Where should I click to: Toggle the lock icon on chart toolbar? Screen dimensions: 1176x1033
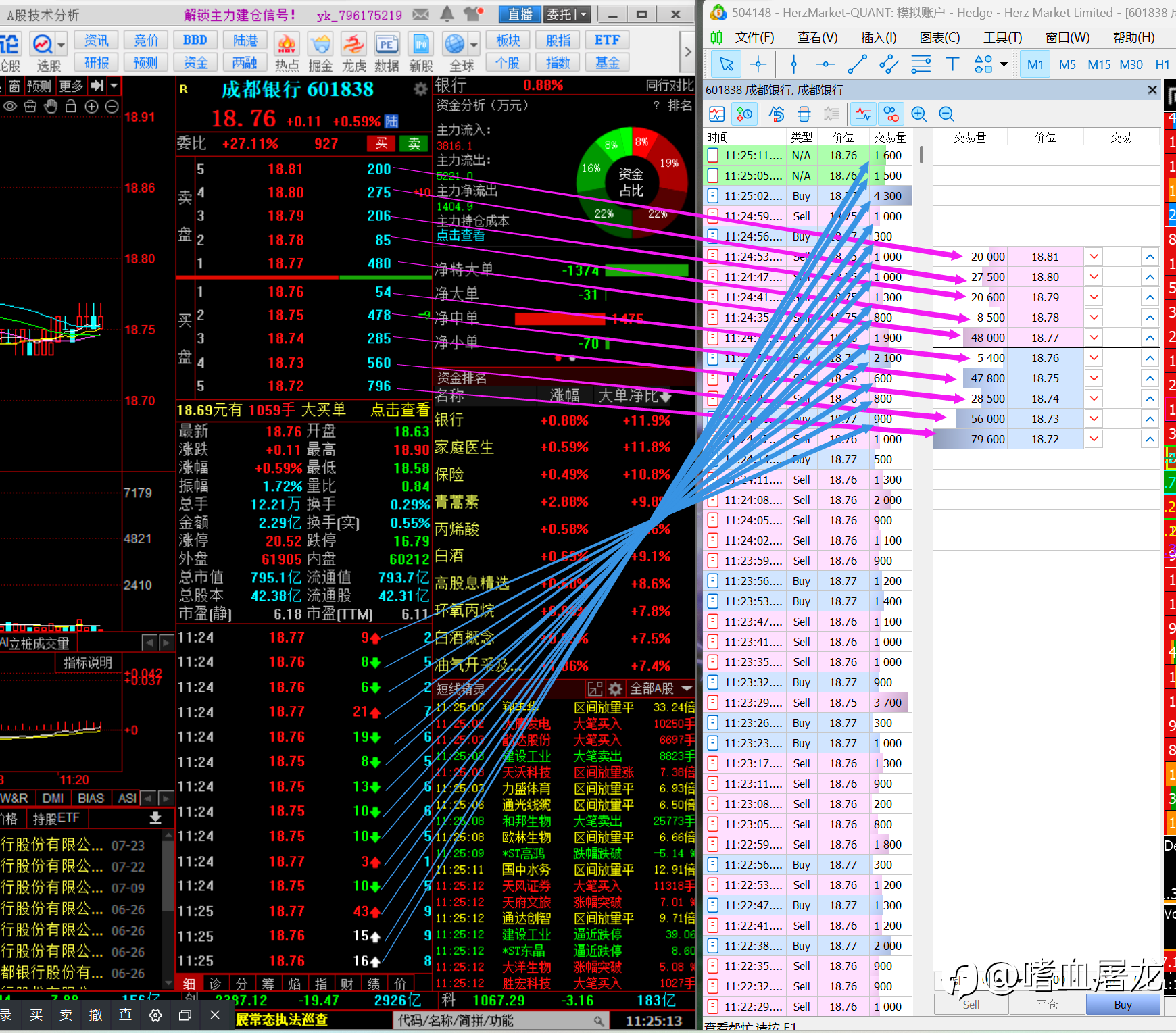pos(71,107)
